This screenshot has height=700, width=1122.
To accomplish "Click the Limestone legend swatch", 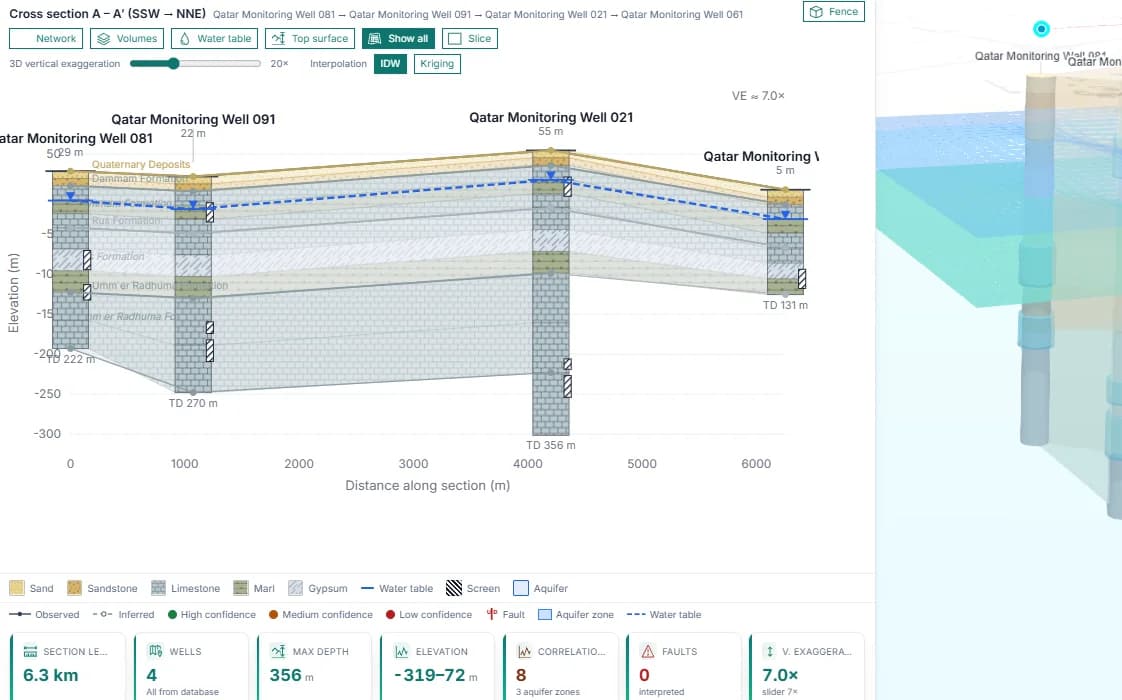I will (158, 588).
